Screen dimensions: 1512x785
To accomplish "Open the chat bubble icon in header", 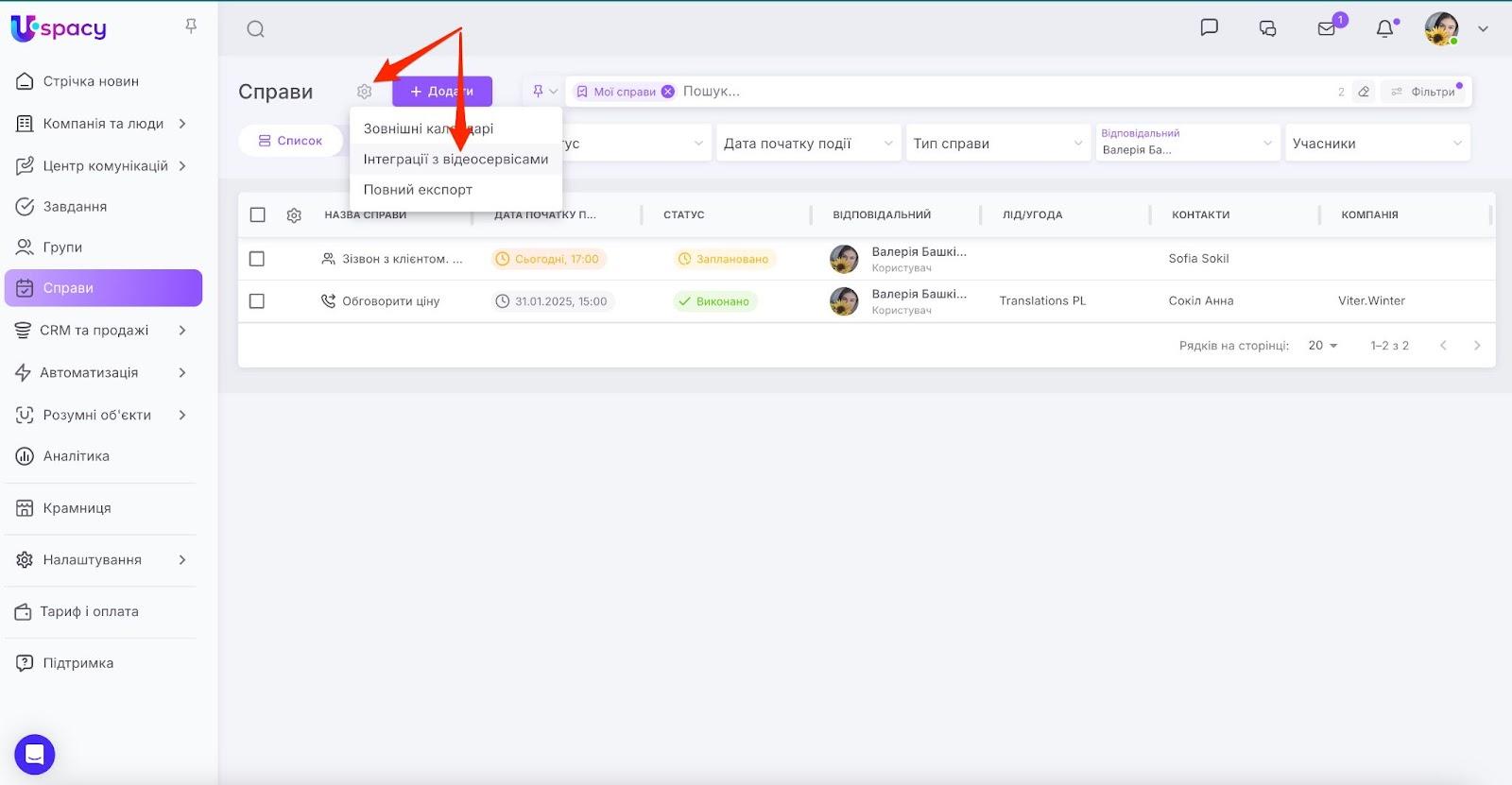I will coord(1209,27).
